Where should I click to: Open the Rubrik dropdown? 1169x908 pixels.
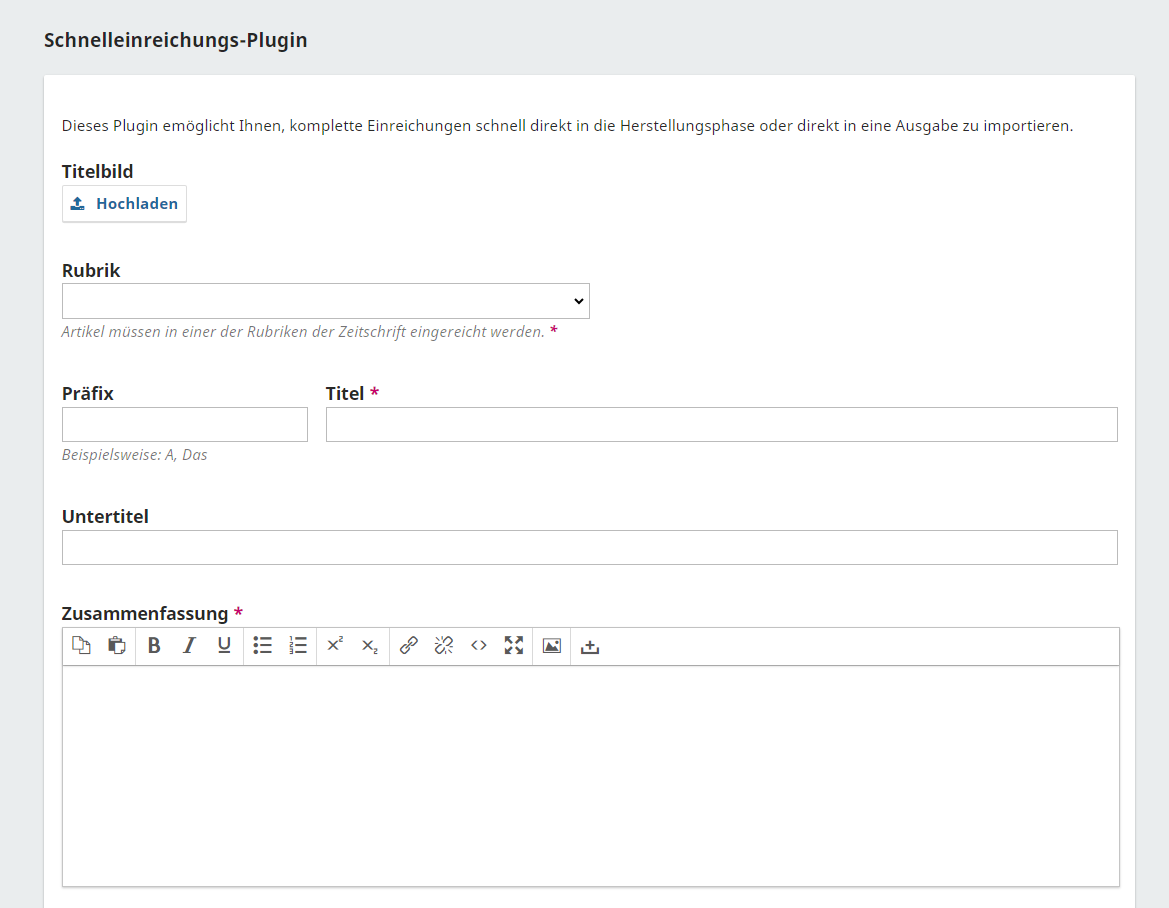pos(325,301)
